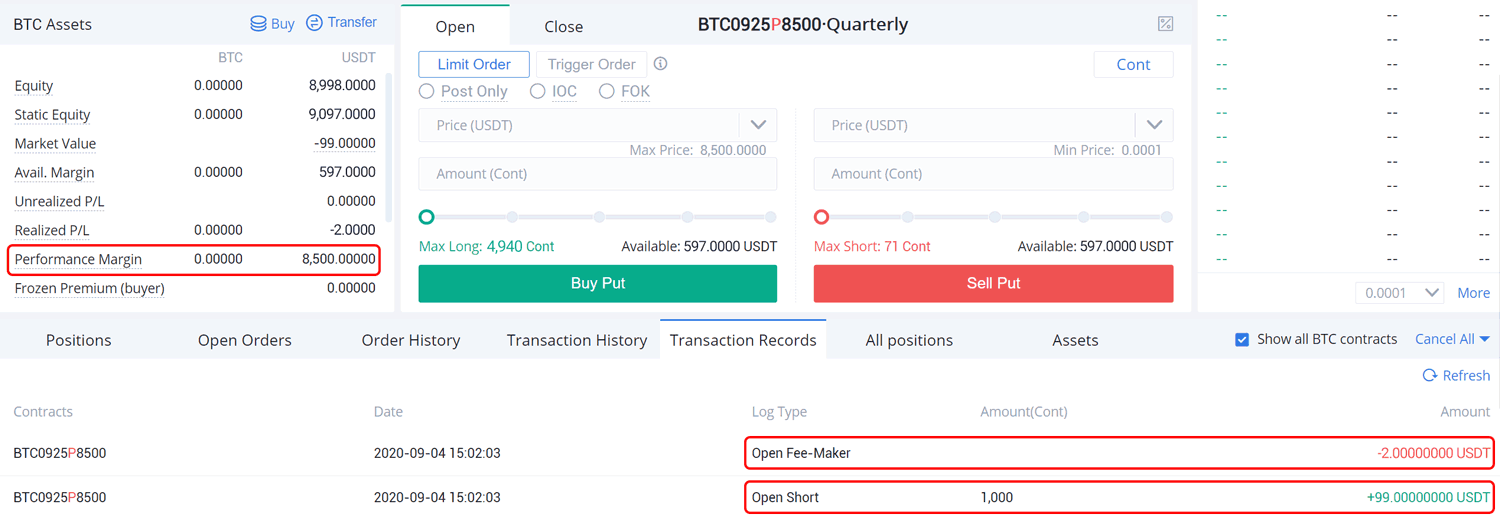Click the Transfer arrows icon
Image resolution: width=1500 pixels, height=519 pixels.
314,22
